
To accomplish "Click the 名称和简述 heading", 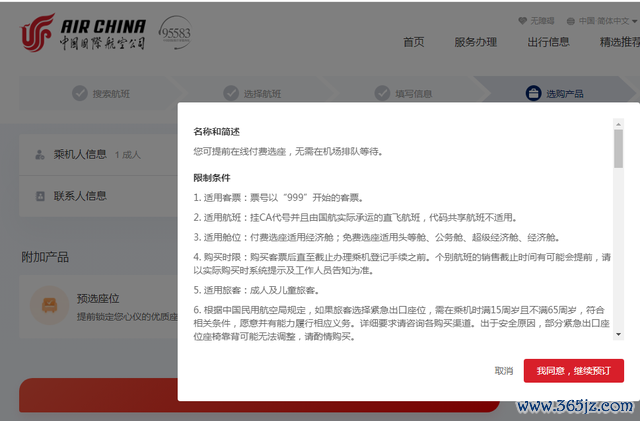I will coord(216,131).
